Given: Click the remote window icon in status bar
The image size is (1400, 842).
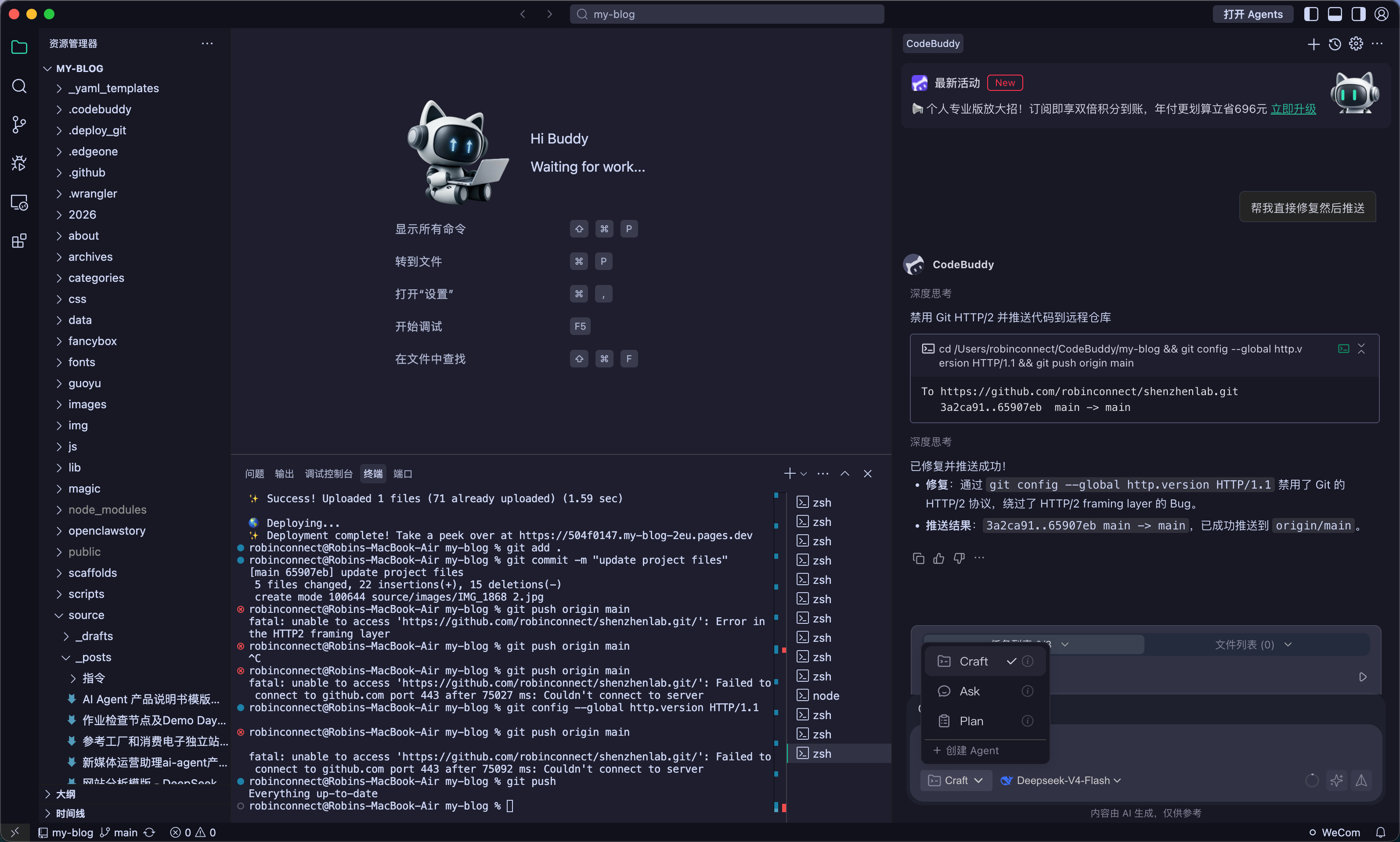Looking at the screenshot, I should (x=15, y=832).
